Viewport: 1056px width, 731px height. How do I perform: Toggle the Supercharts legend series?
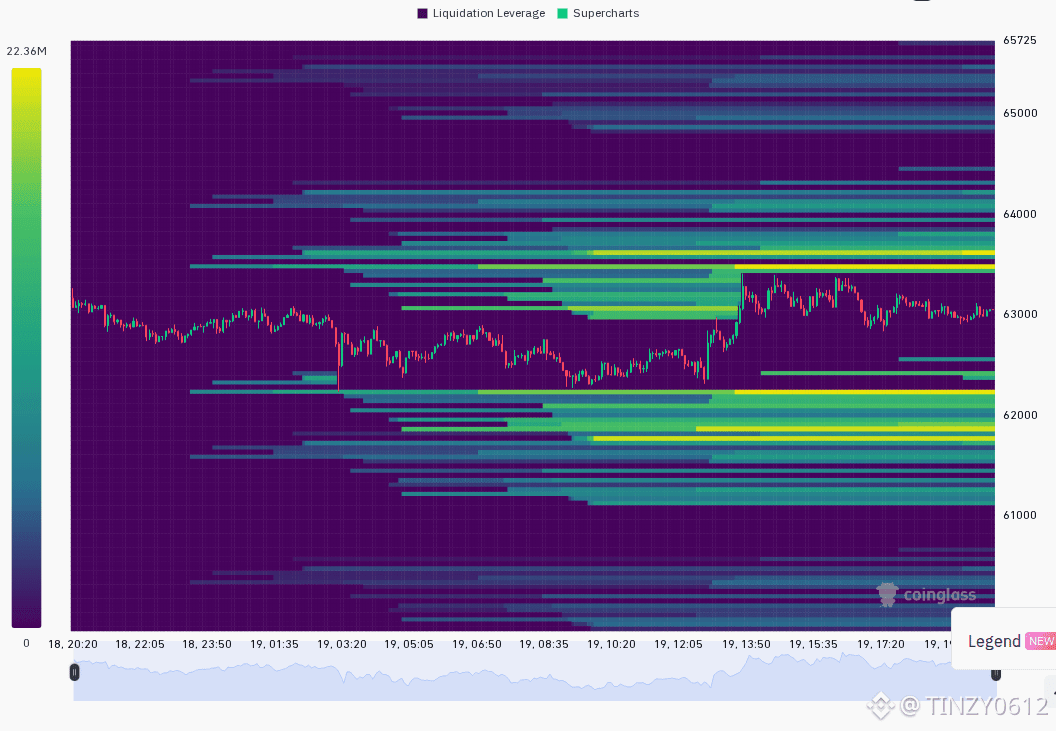[x=598, y=13]
